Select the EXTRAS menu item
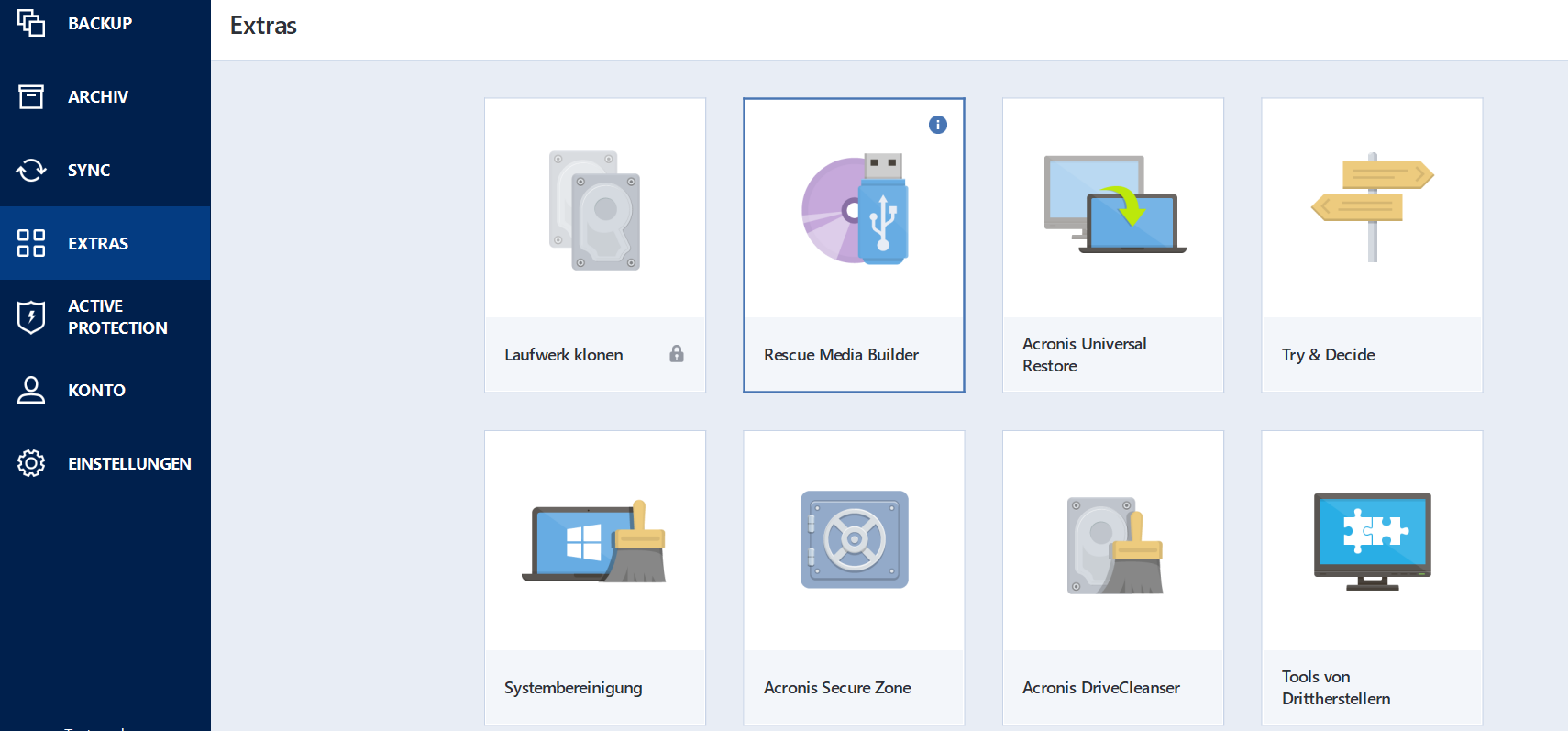The width and height of the screenshot is (1568, 731). click(x=98, y=243)
